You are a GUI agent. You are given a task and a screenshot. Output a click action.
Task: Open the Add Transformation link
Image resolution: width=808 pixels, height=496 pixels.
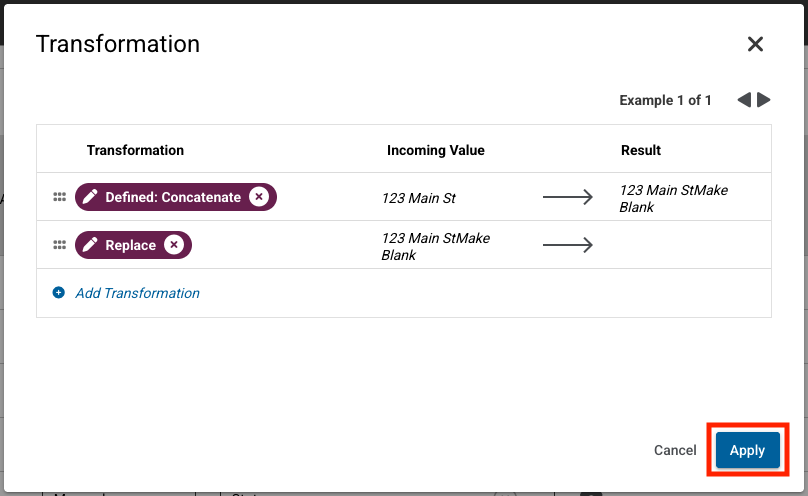(138, 293)
